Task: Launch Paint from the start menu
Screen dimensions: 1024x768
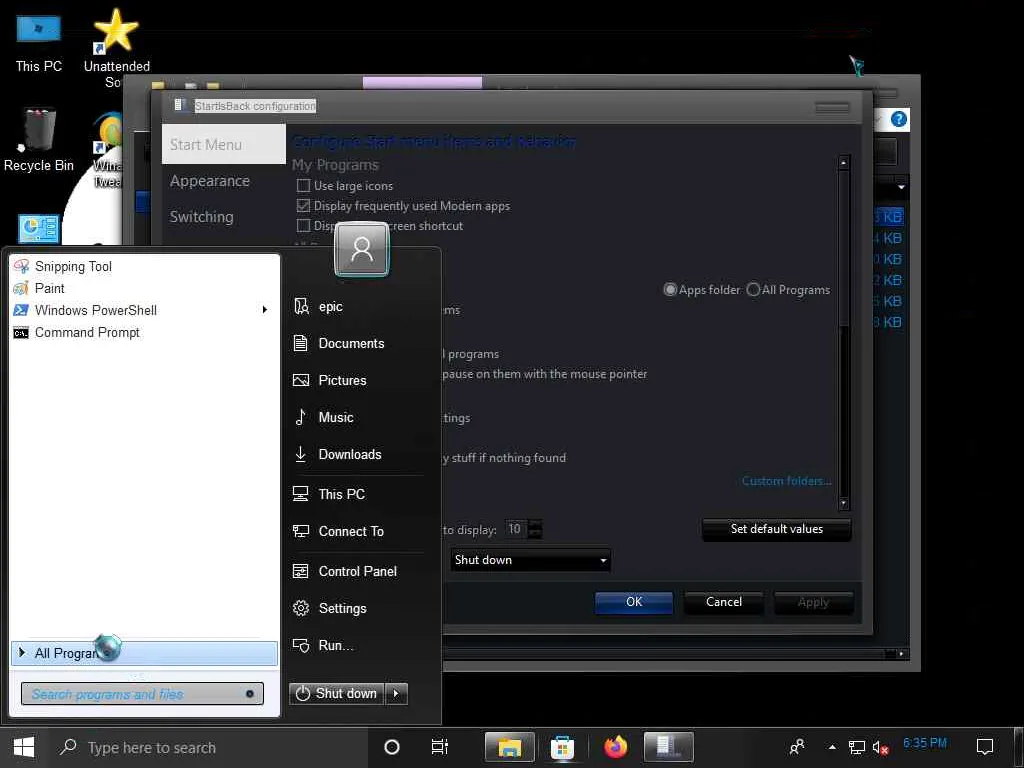Action: tap(49, 288)
